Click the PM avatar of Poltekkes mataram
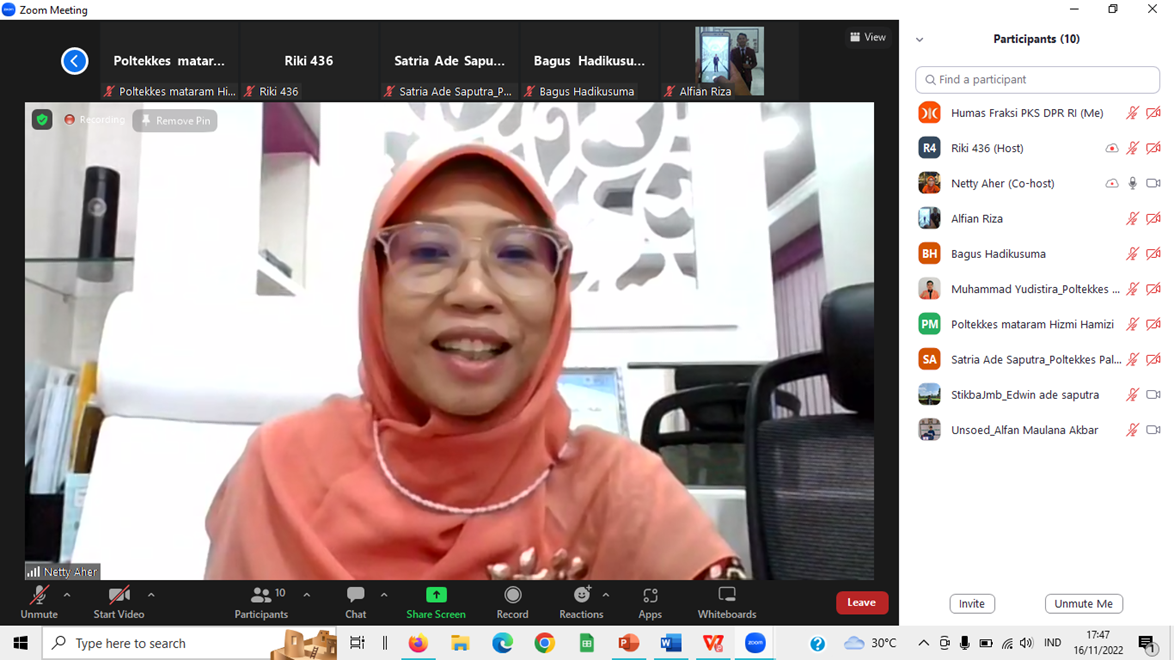Screen dimensions: 1174x660 coord(929,324)
